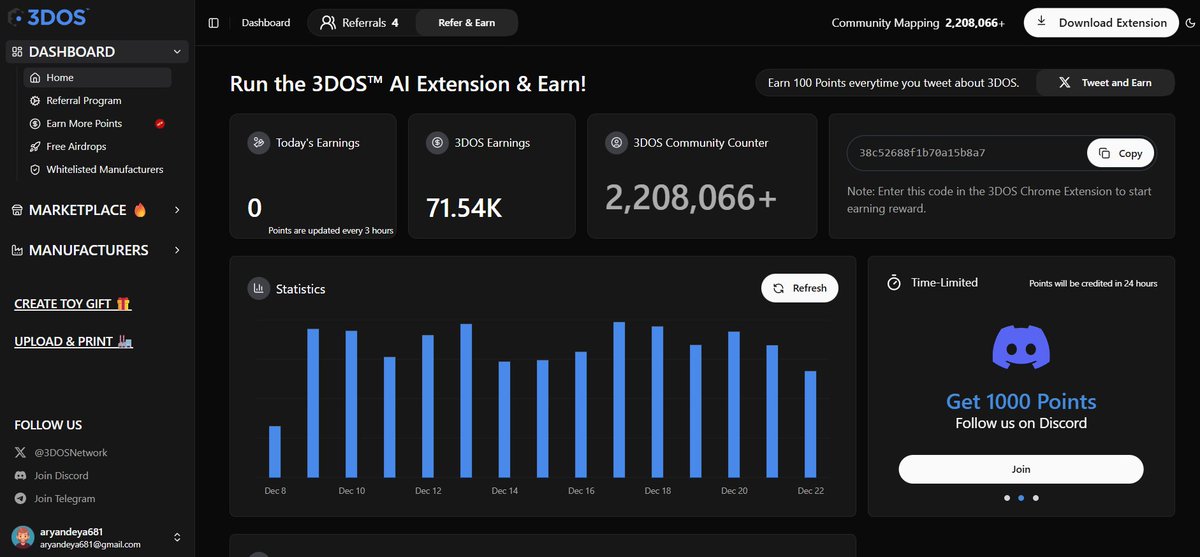
Task: Open the Home menu item
Action: [x=98, y=77]
